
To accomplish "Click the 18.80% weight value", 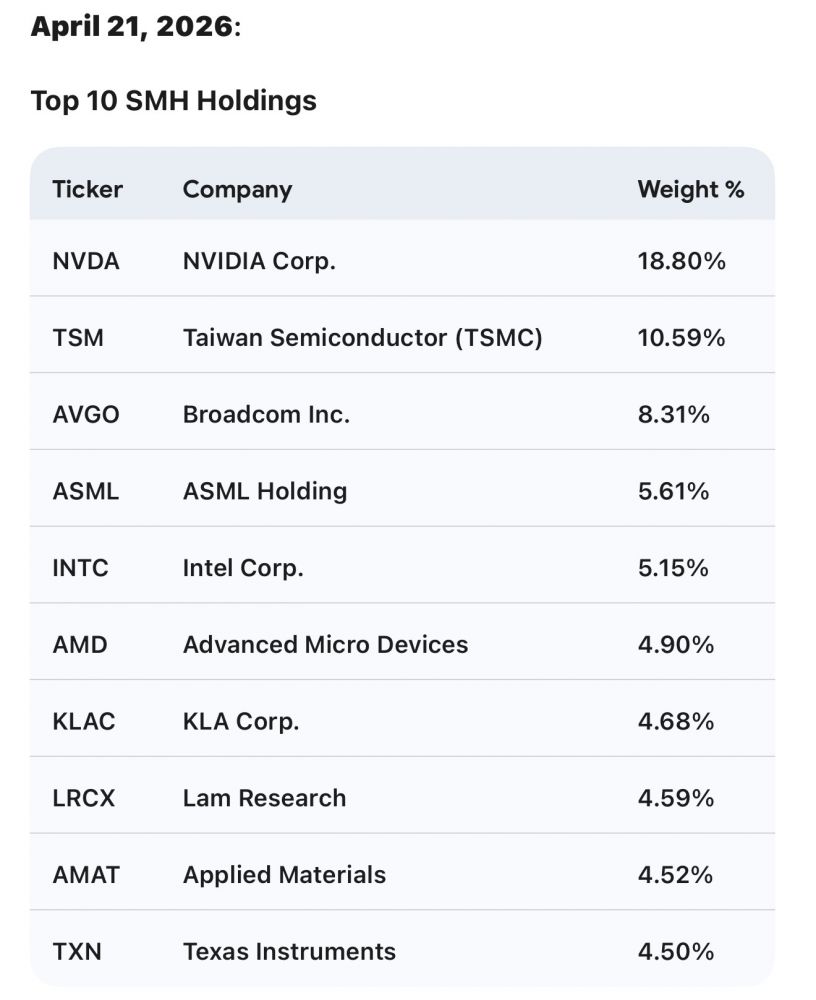I will click(x=681, y=262).
